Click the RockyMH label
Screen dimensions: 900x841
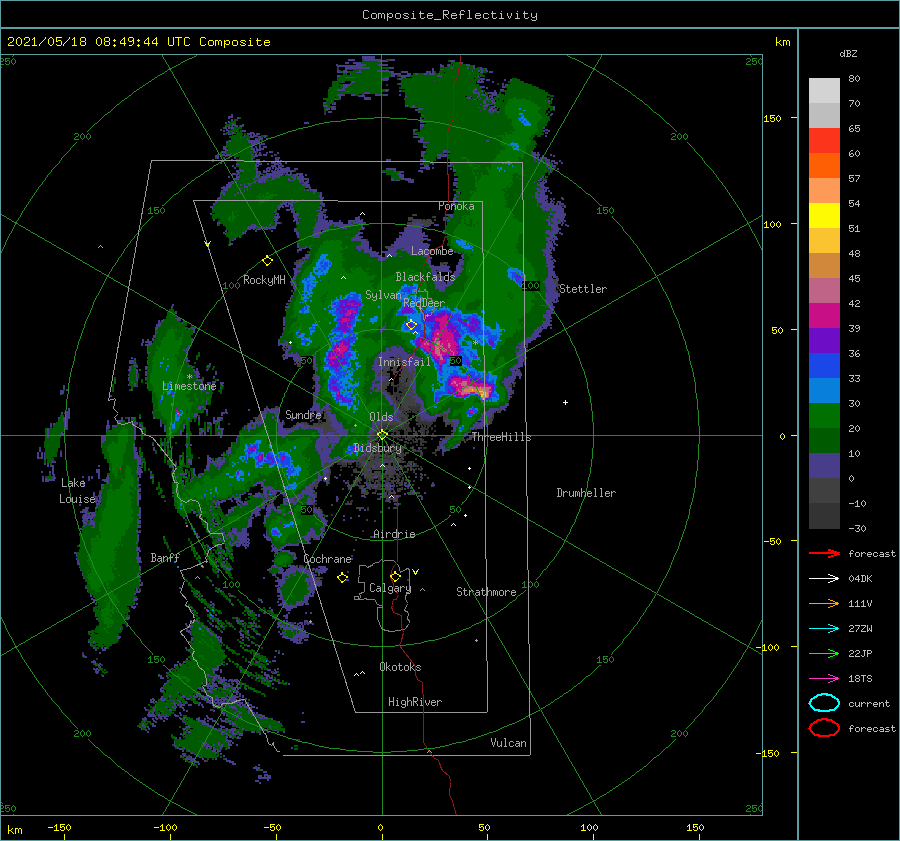click(x=264, y=280)
